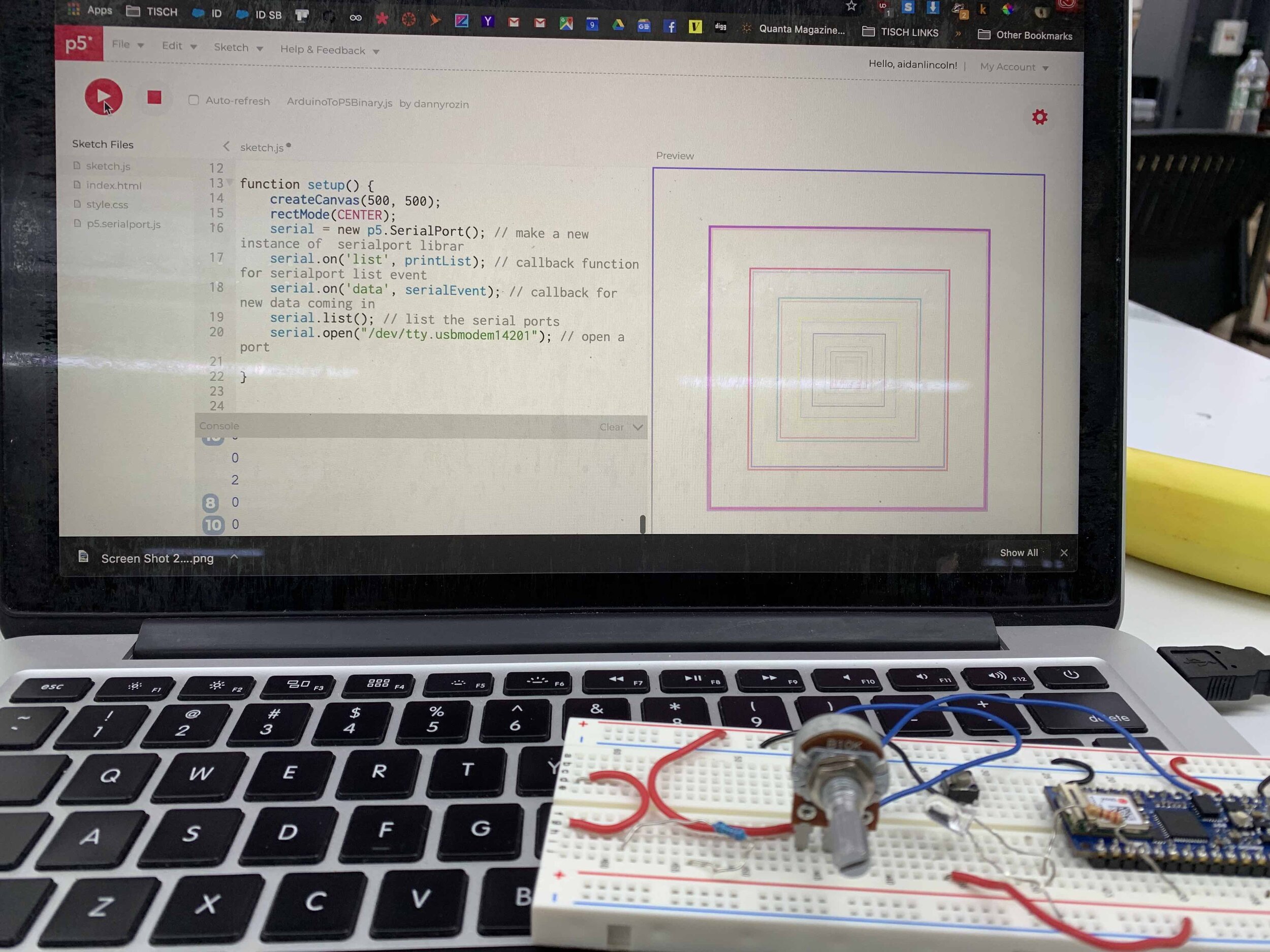Screen dimensions: 1270x952
Task: Click the console badge showing 10
Action: tap(213, 524)
